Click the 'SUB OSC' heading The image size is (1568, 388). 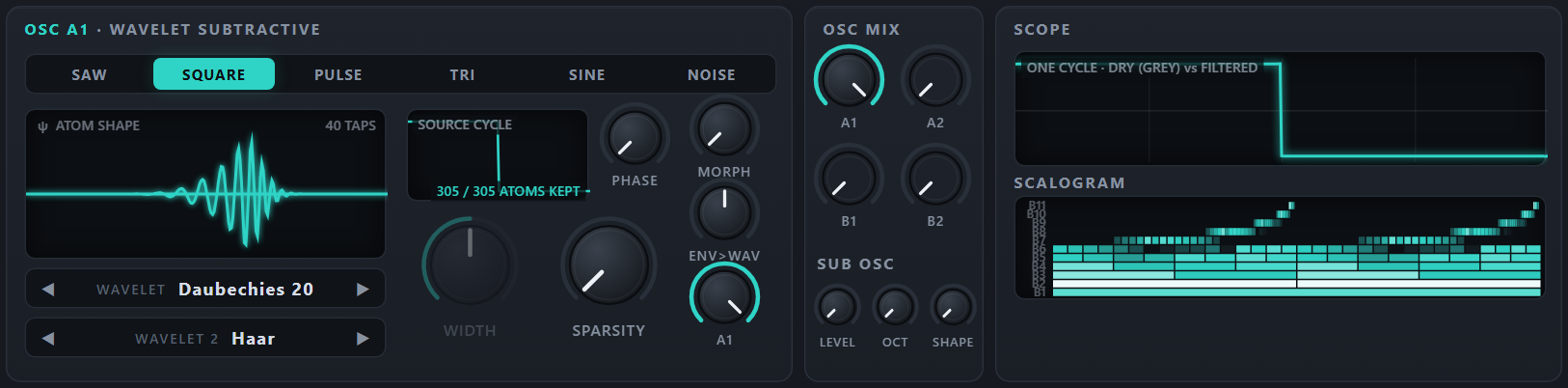(x=855, y=263)
